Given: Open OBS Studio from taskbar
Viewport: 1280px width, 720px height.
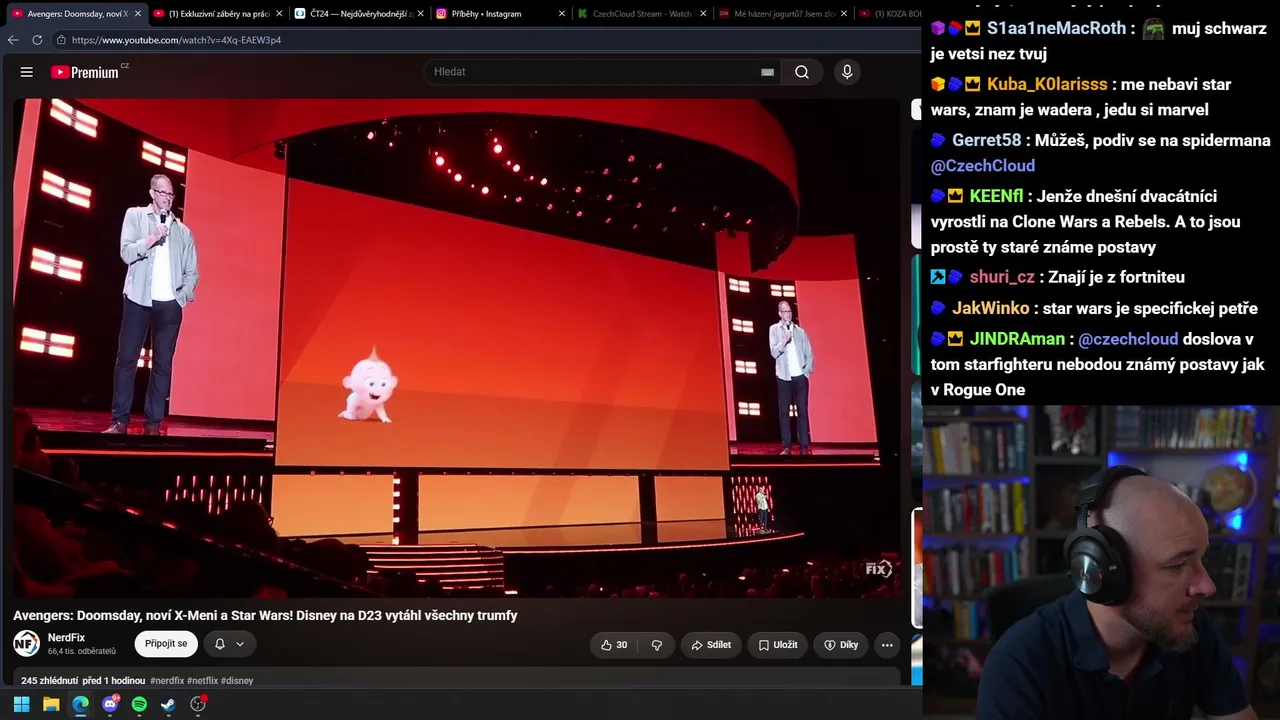Looking at the screenshot, I should tap(198, 704).
